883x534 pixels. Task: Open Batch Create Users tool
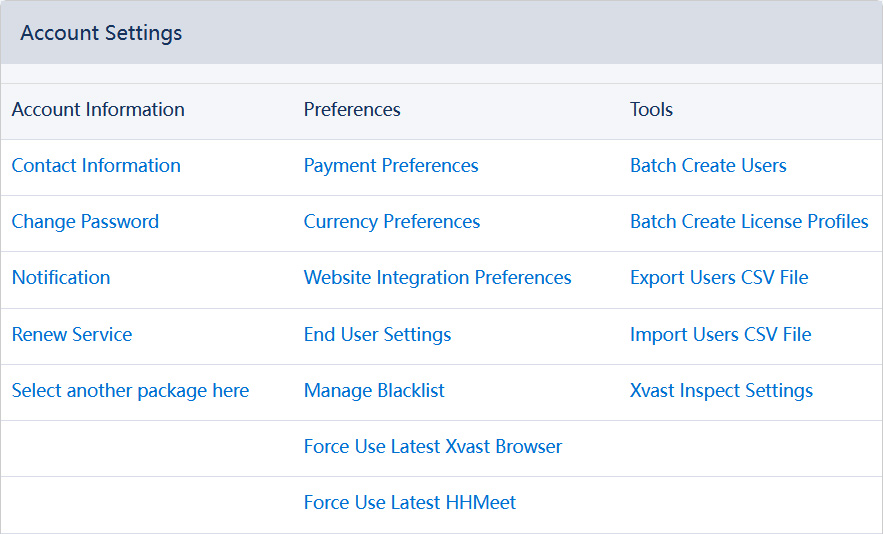708,166
